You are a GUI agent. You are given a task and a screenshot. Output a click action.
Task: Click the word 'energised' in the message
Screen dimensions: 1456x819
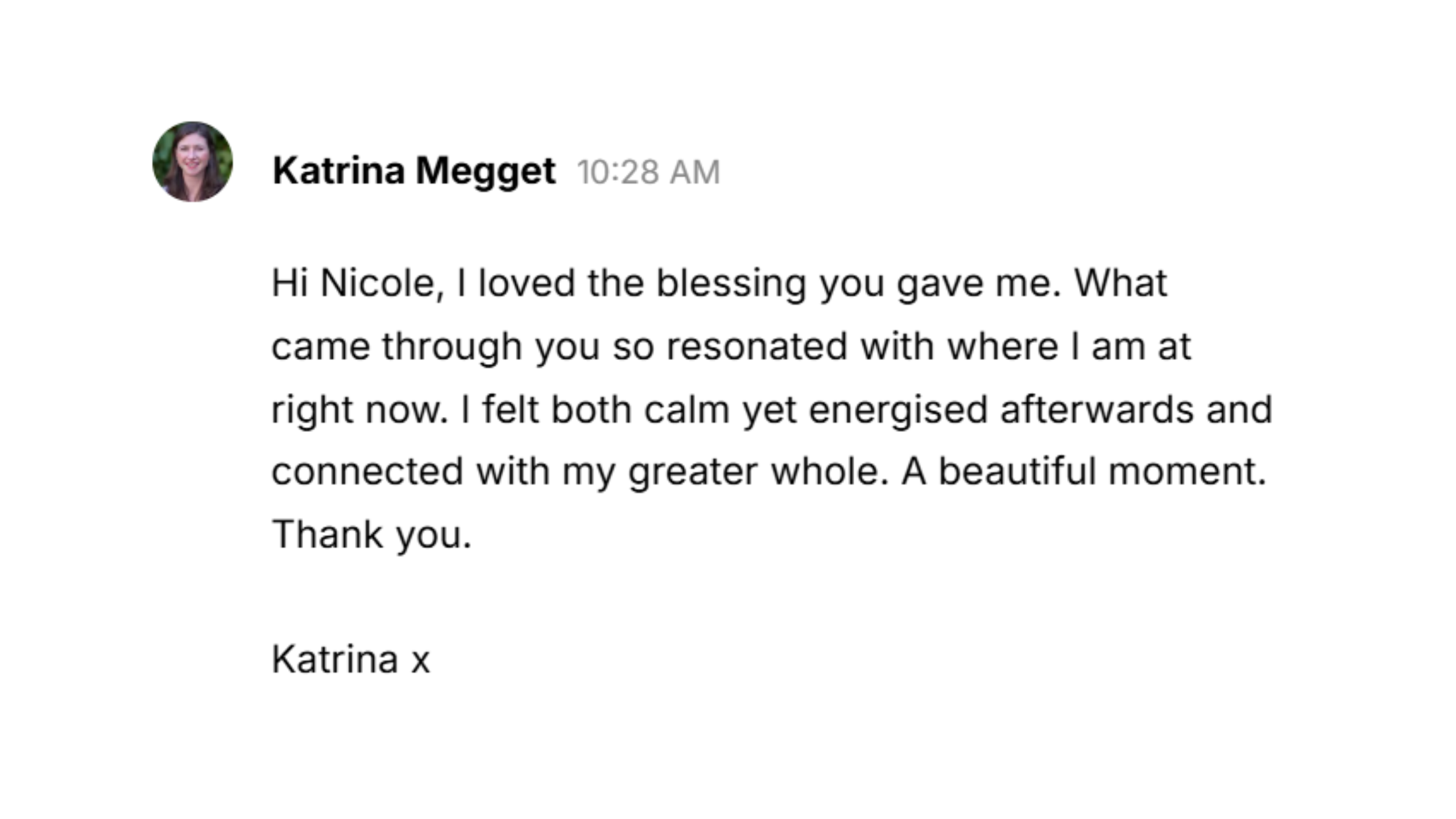click(x=897, y=409)
